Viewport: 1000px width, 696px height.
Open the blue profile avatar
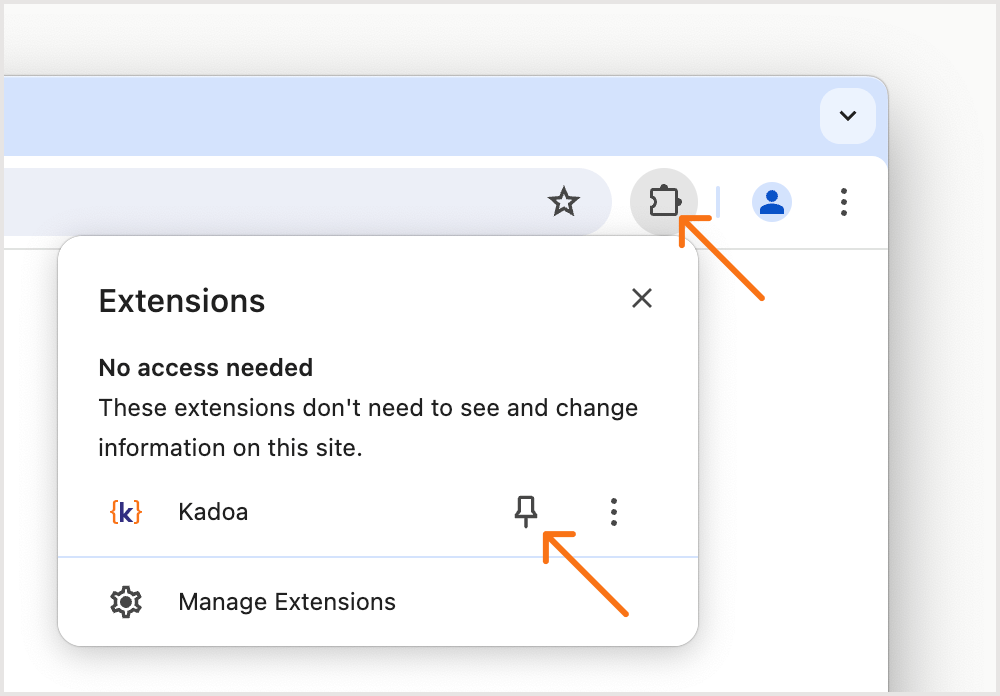pos(772,202)
